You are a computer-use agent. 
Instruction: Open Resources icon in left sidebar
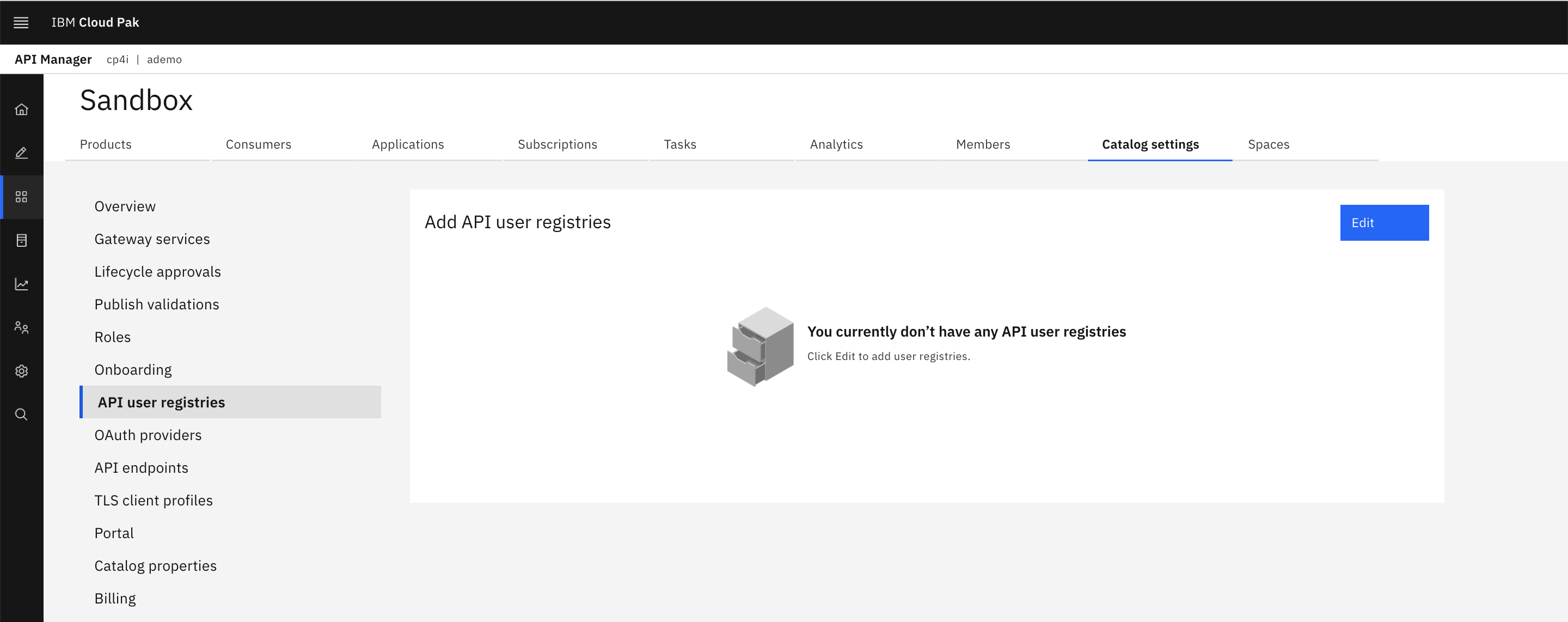pos(21,241)
